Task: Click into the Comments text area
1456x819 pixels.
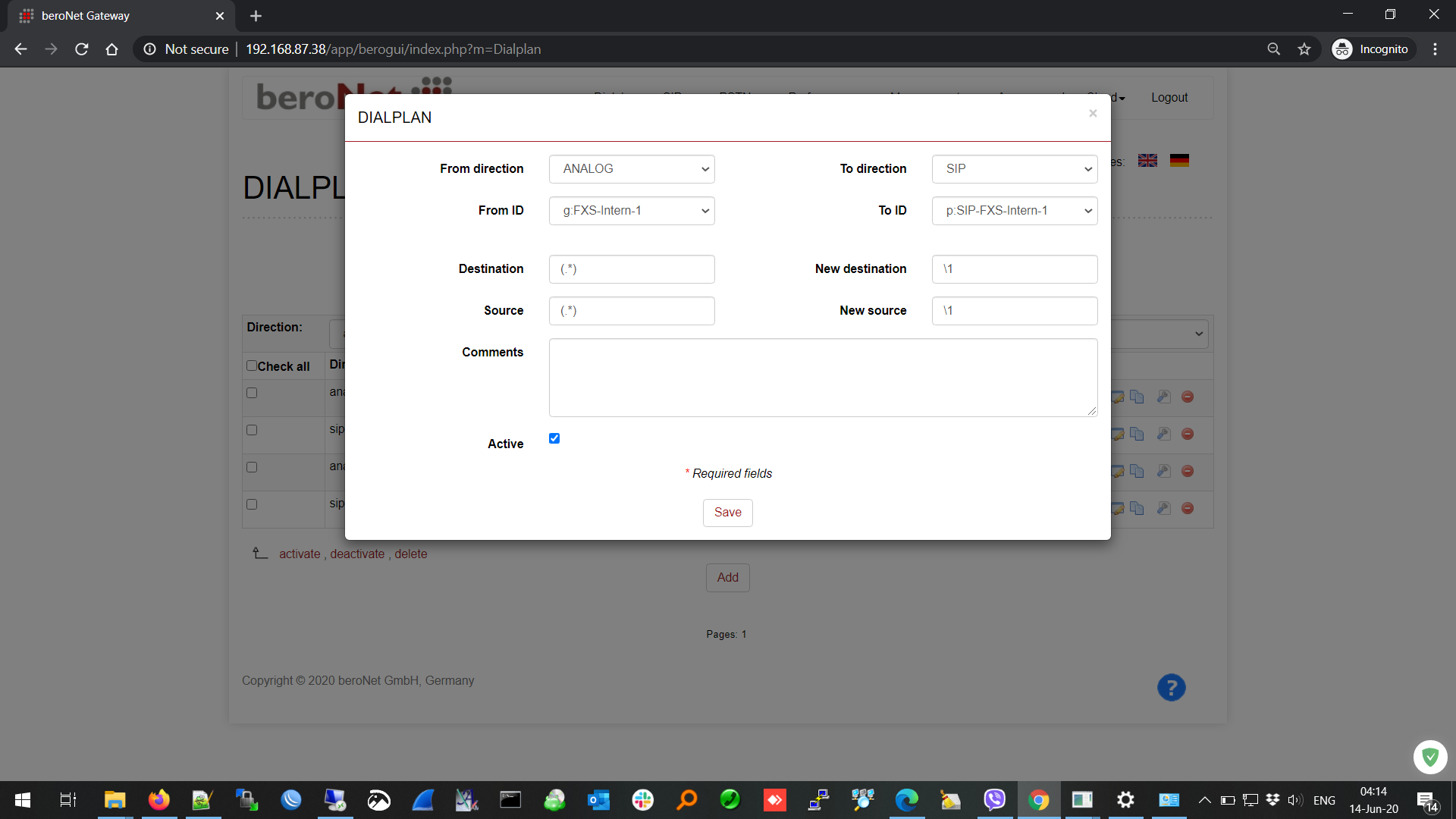Action: (x=823, y=378)
